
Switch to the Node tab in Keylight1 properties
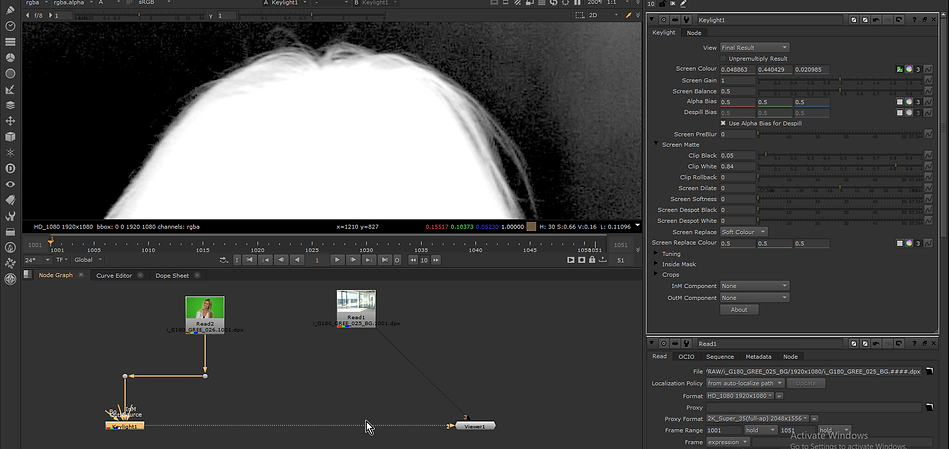(x=694, y=33)
